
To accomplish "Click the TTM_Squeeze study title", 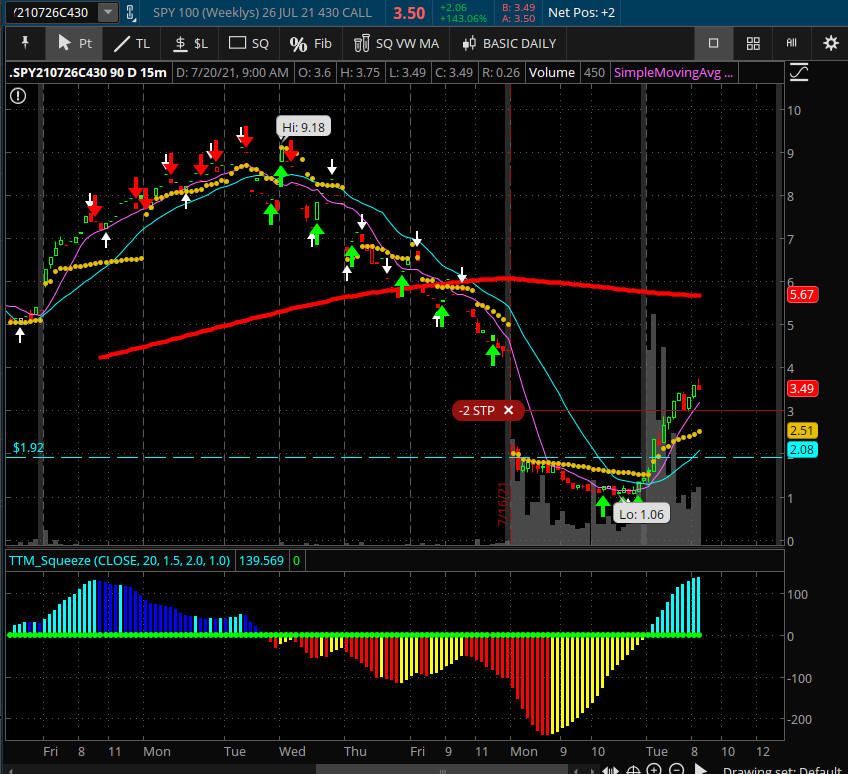I will [119, 560].
